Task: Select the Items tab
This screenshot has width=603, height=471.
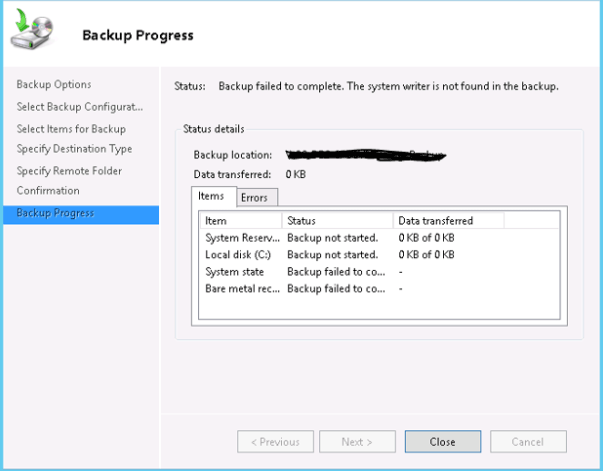Action: coord(213,196)
